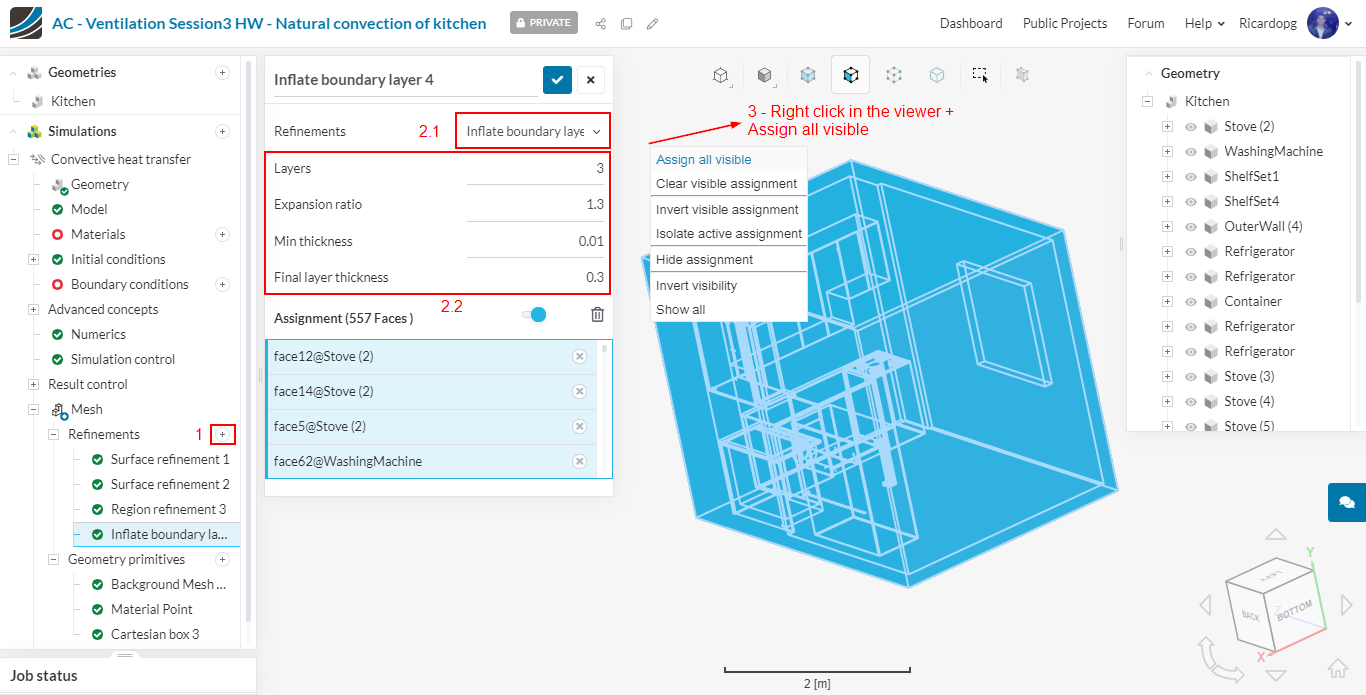Add a boundary condition with plus icon

click(222, 285)
